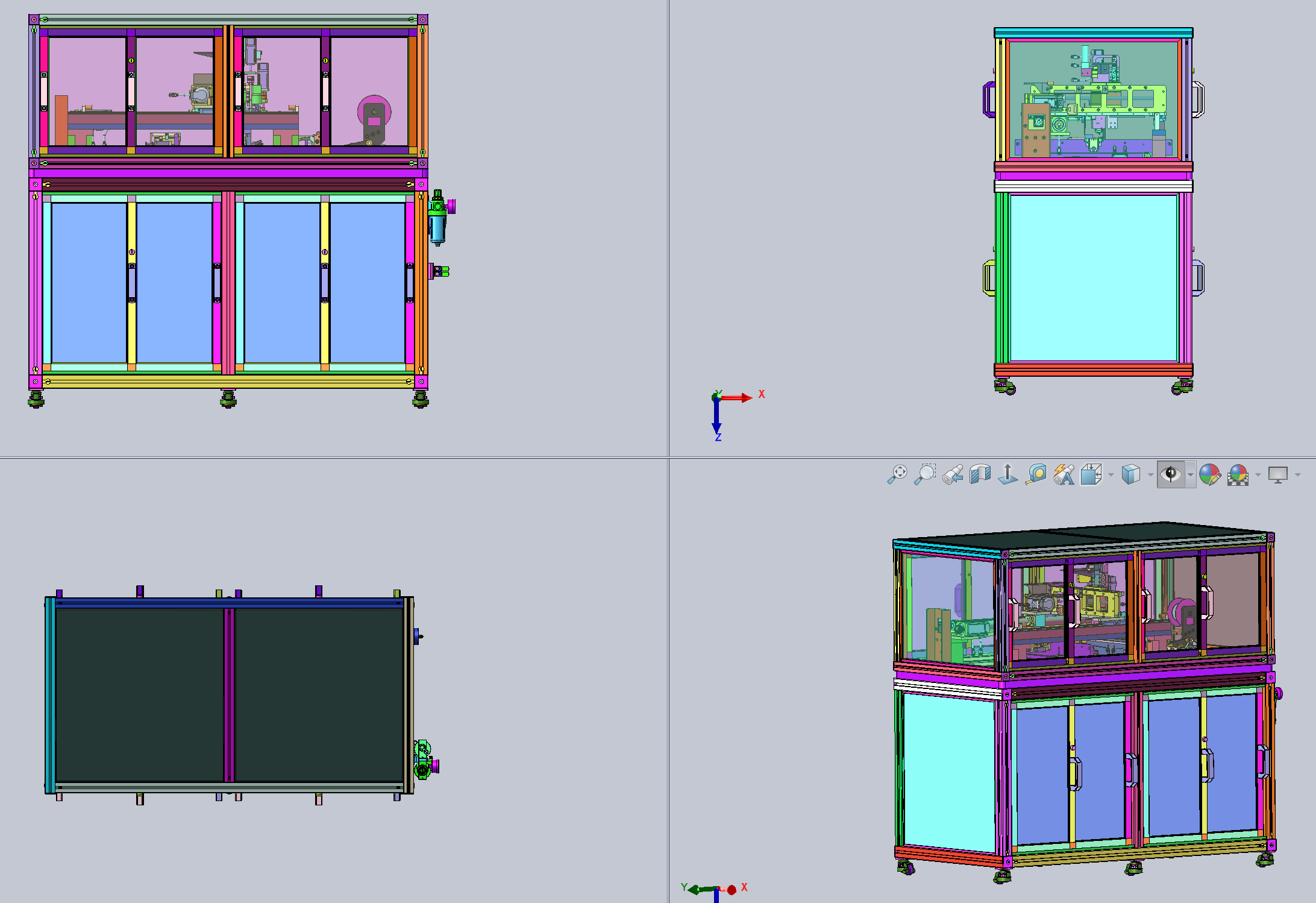Click the Apply Scene icon
The image size is (1316, 903).
coord(1238,474)
